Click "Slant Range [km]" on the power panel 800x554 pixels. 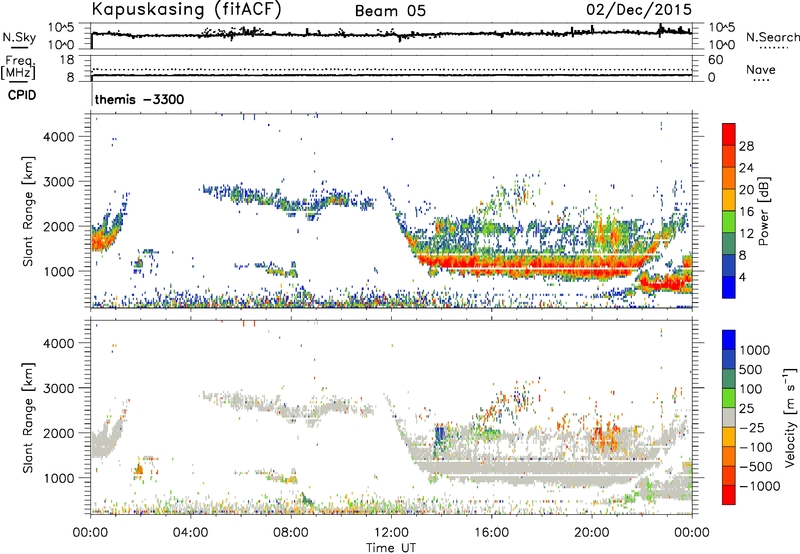click(x=28, y=211)
